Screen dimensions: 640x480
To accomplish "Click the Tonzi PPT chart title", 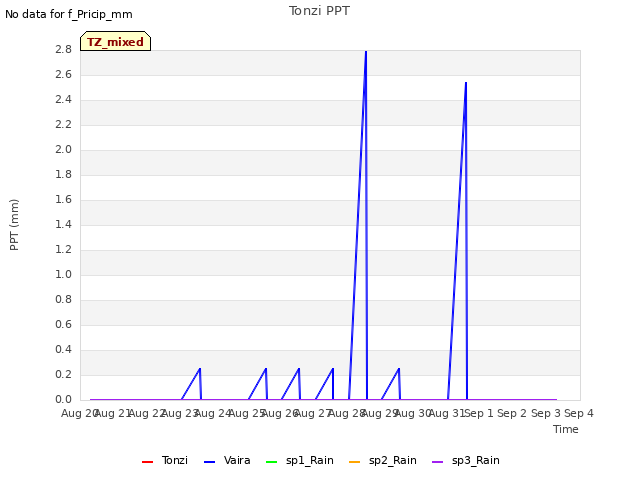I will coord(319,11).
